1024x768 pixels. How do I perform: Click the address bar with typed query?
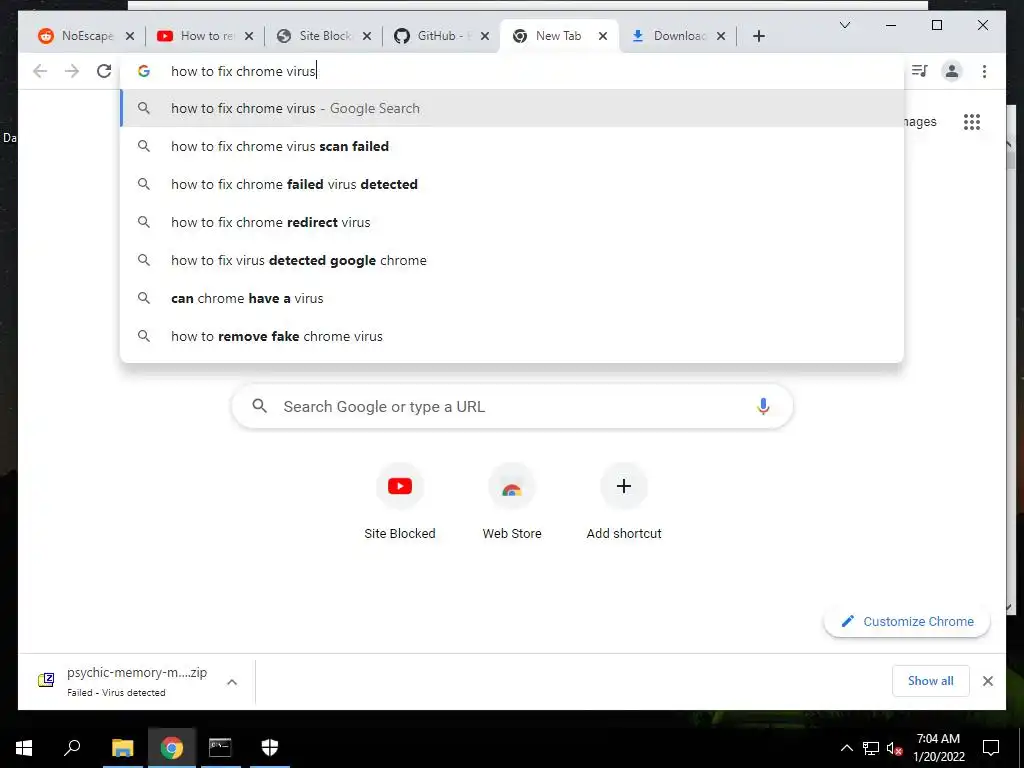[512, 71]
